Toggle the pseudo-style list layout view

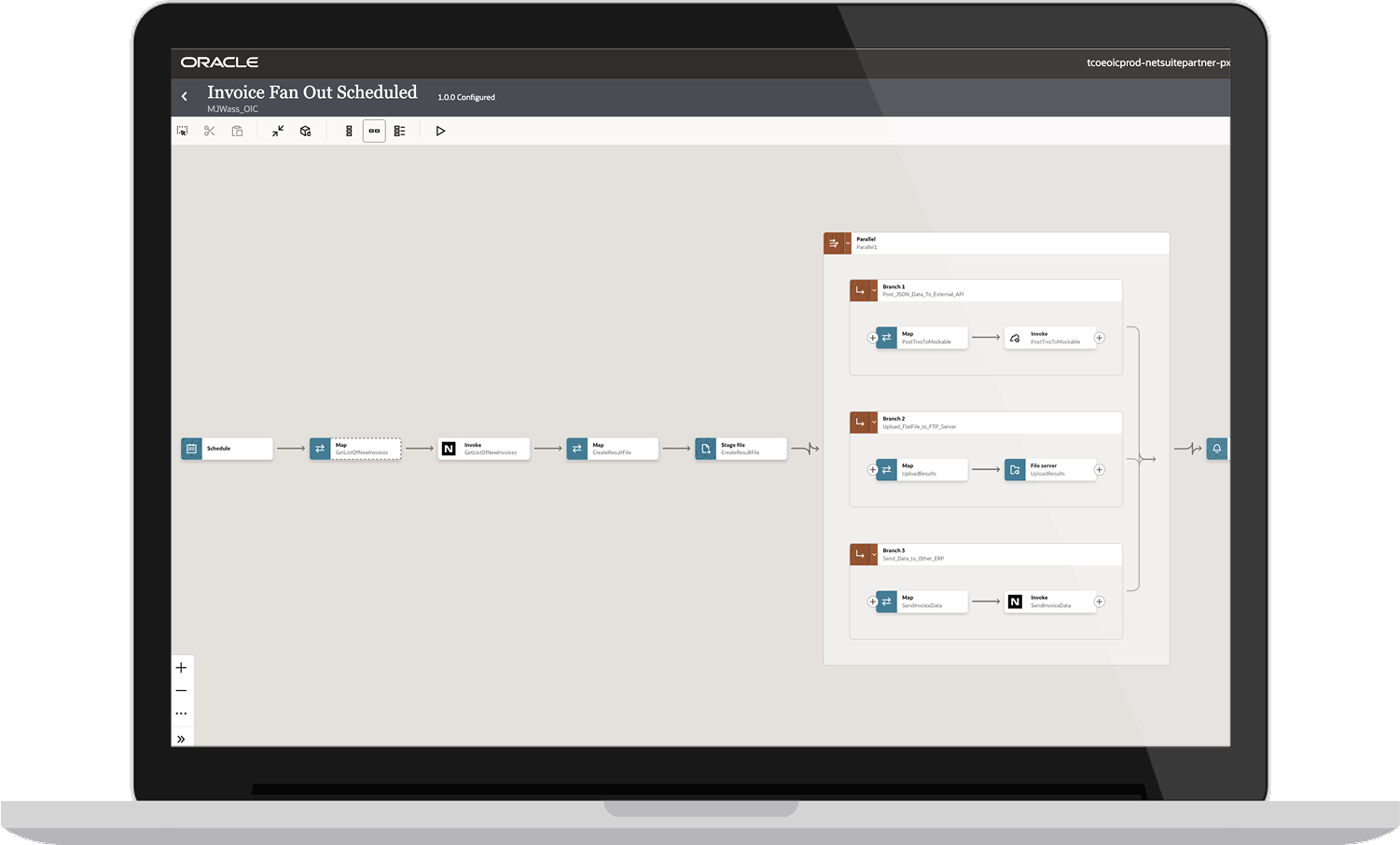[399, 132]
